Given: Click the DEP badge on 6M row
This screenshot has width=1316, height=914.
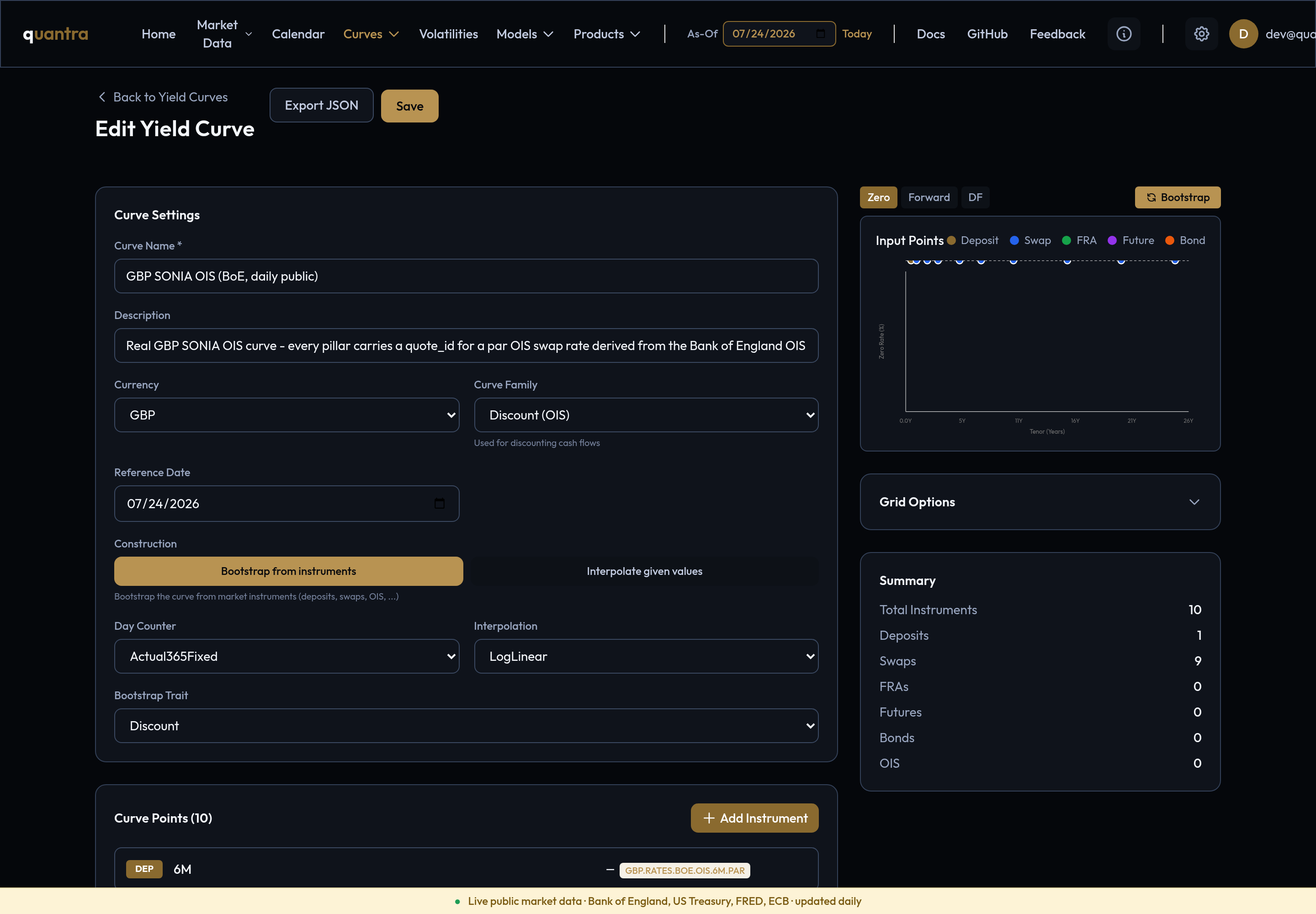Looking at the screenshot, I should (144, 869).
